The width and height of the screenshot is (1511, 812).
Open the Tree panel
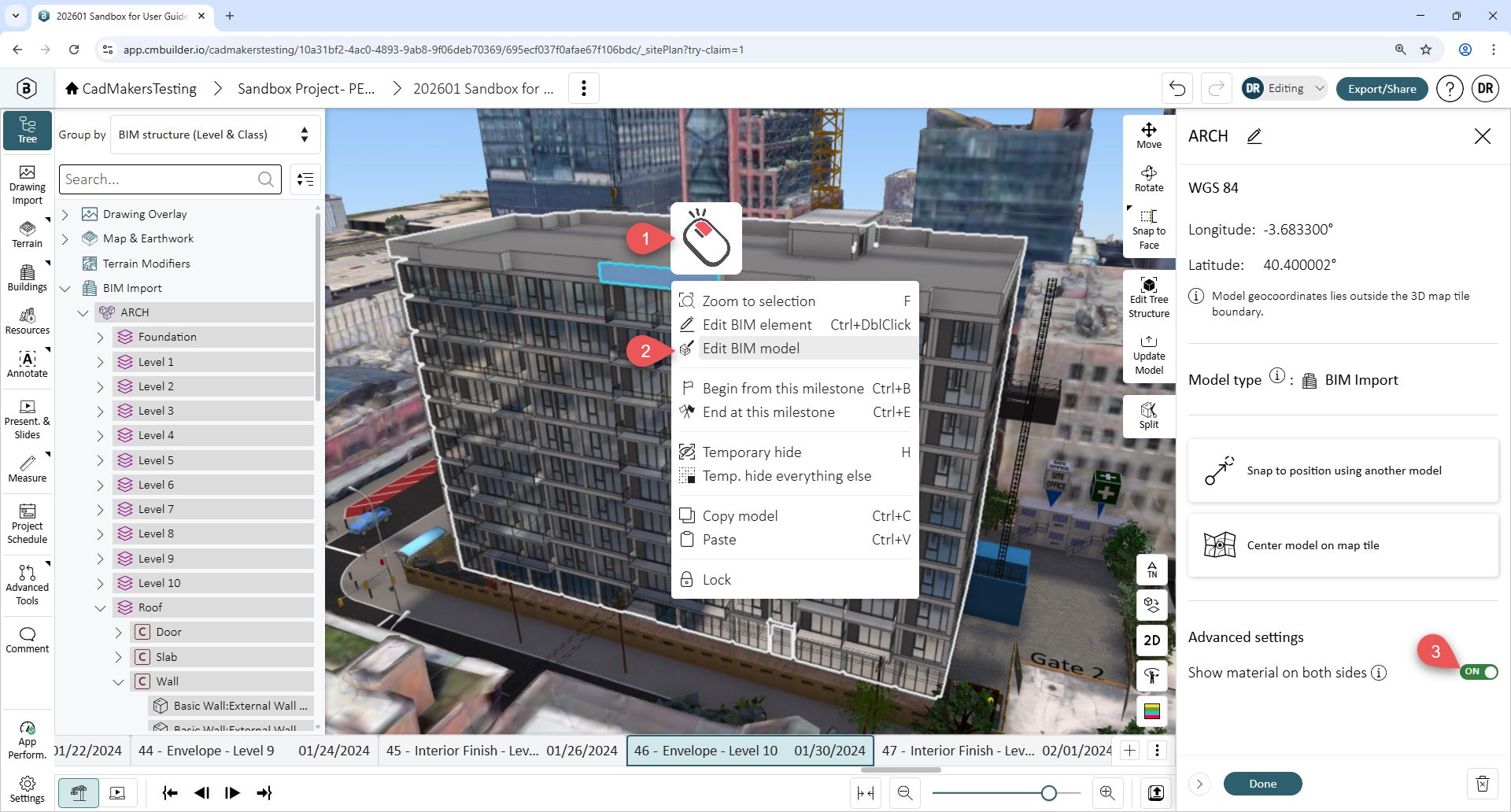[28, 131]
